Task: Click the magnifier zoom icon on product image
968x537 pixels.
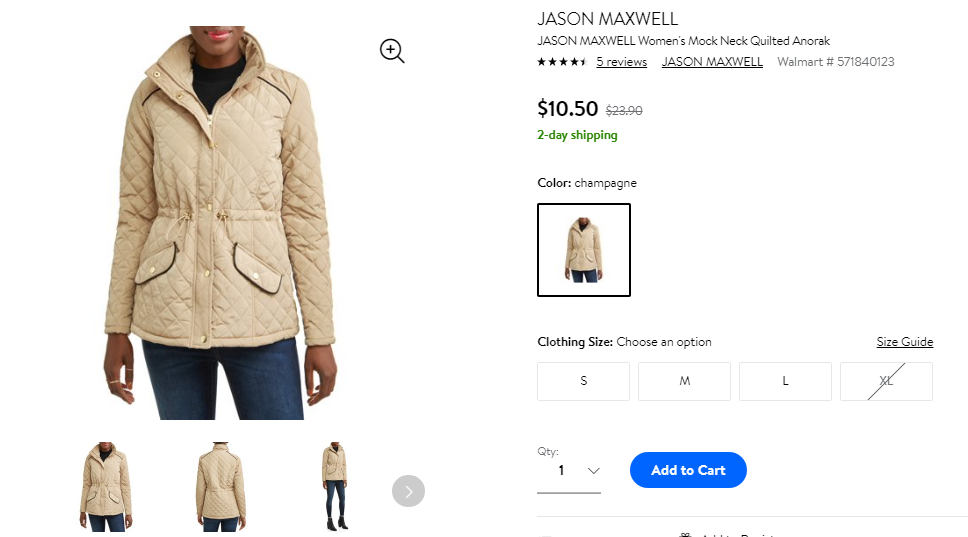Action: coord(392,51)
